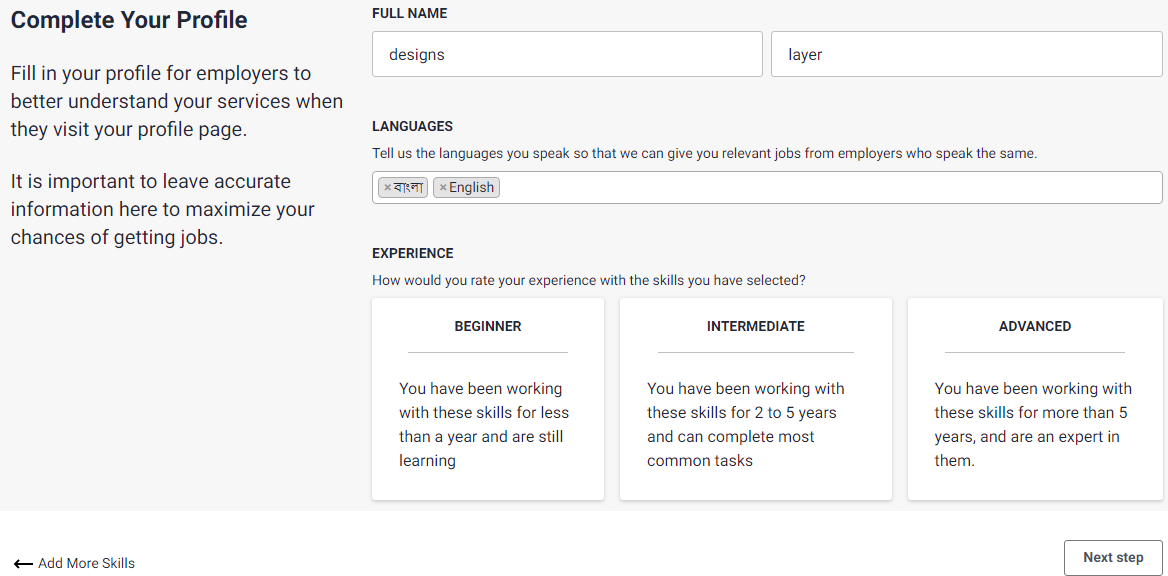Select the Intermediate experience card
Image resolution: width=1168 pixels, height=576 pixels.
[x=755, y=399]
